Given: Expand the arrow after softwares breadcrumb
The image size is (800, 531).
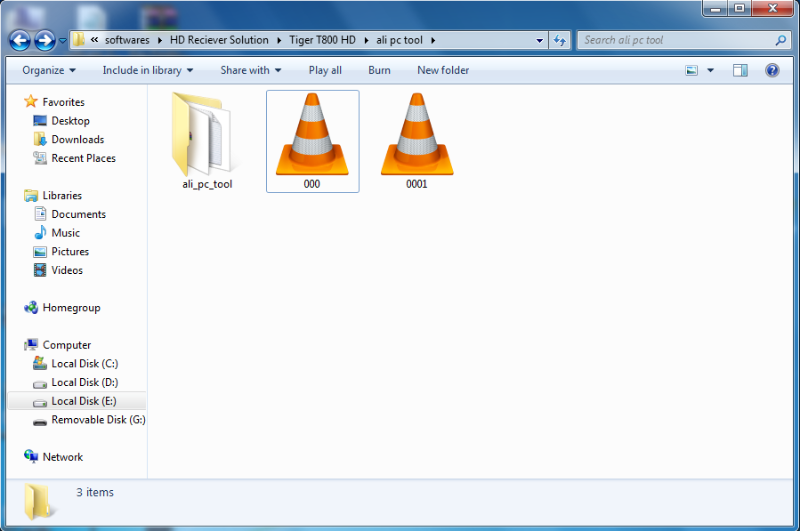Looking at the screenshot, I should coord(160,40).
